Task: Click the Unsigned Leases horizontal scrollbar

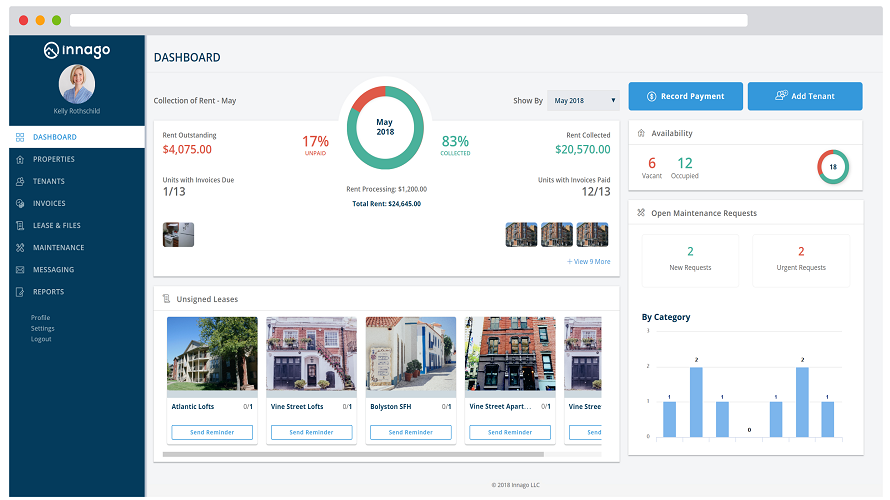Action: (352, 454)
